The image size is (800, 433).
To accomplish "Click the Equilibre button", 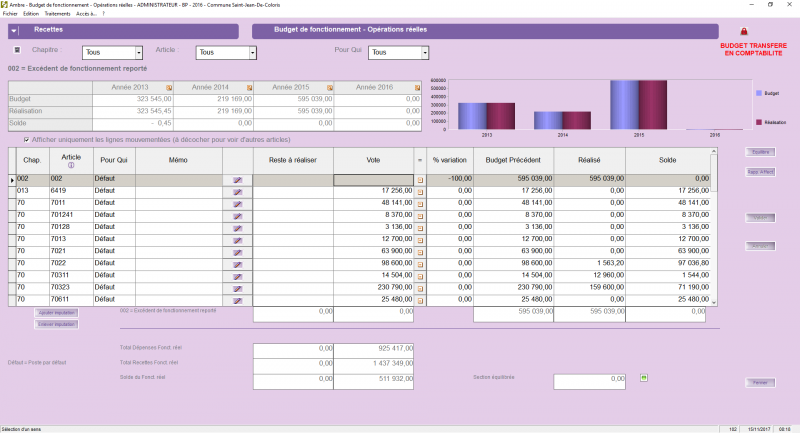I will point(760,152).
